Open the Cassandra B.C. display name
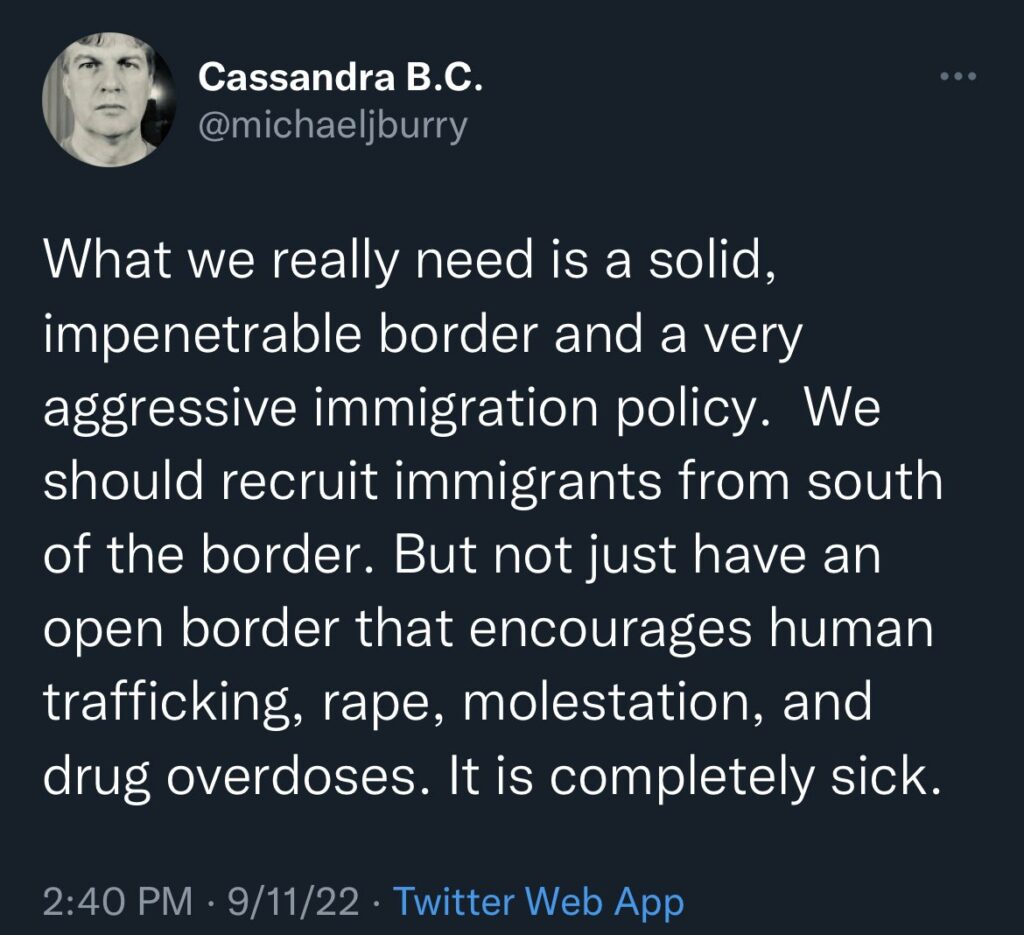1024x935 pixels. (x=341, y=77)
